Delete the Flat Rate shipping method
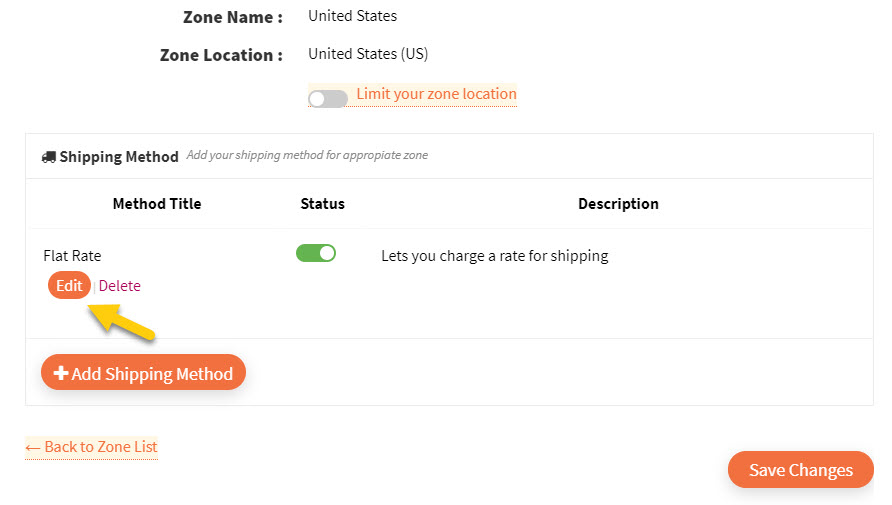 pos(119,285)
